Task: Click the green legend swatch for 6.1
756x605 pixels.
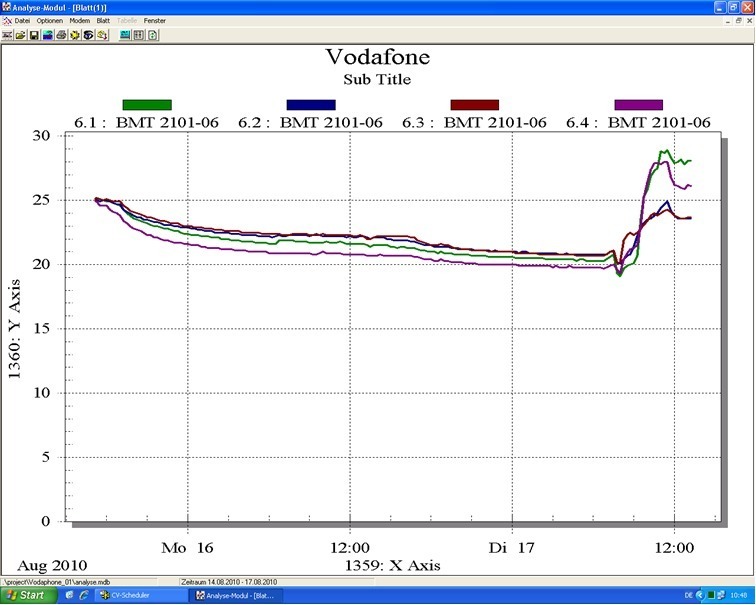Action: (x=147, y=105)
